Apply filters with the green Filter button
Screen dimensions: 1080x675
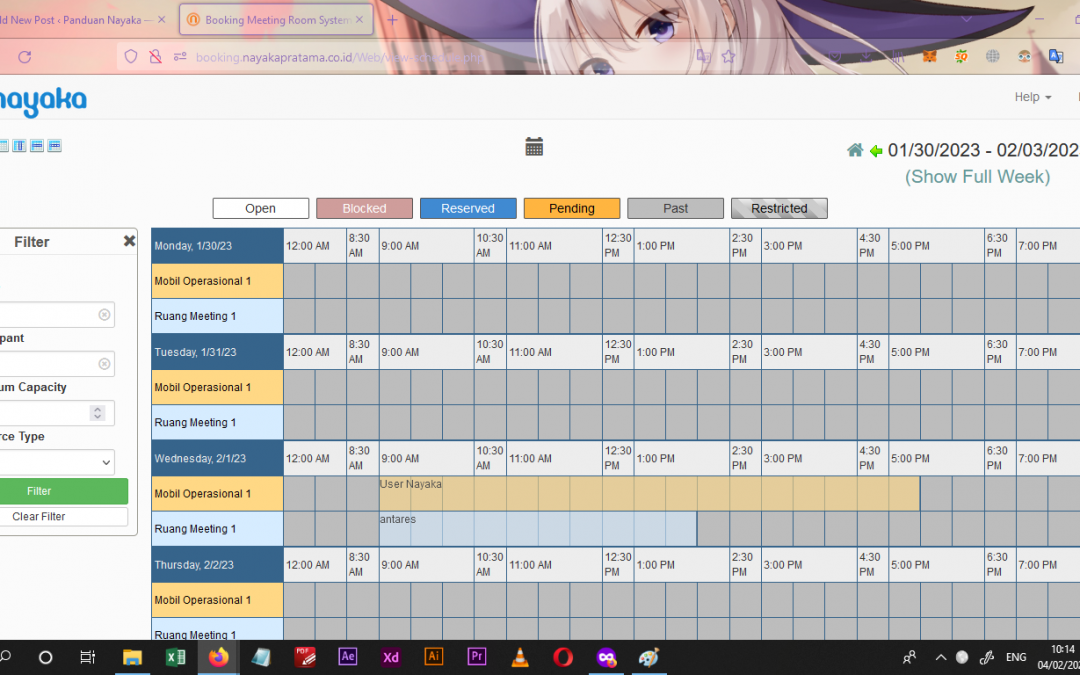click(64, 491)
